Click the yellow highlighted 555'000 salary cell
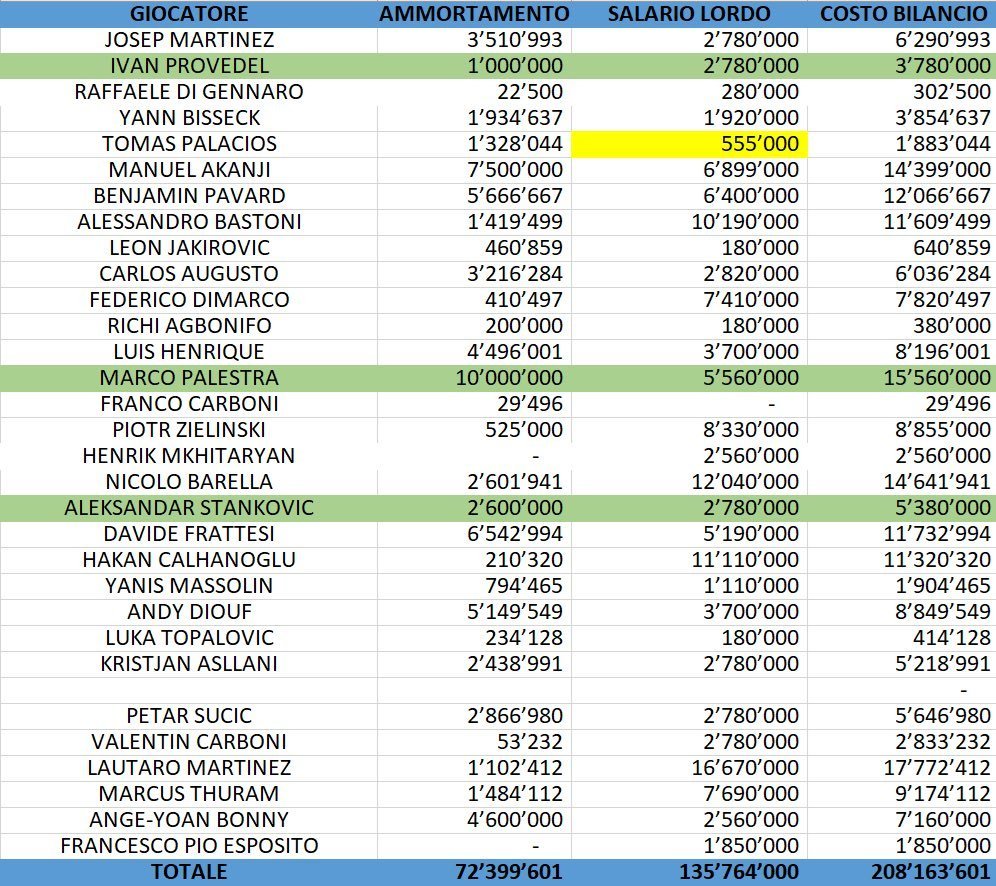This screenshot has height=886, width=996. [689, 144]
